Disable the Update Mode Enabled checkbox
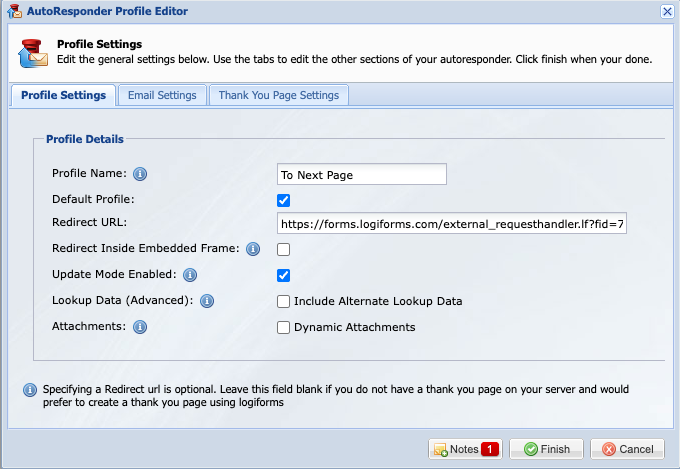This screenshot has width=680, height=469. point(284,275)
